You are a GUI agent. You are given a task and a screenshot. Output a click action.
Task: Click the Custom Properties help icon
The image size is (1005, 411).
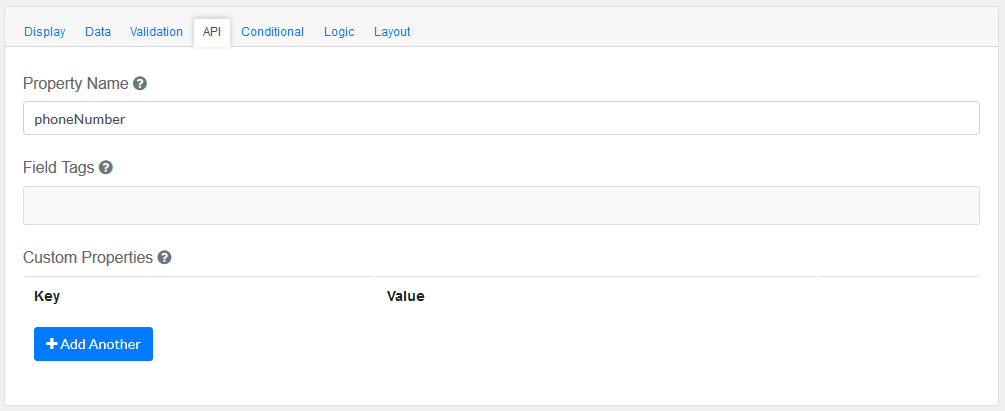point(165,257)
